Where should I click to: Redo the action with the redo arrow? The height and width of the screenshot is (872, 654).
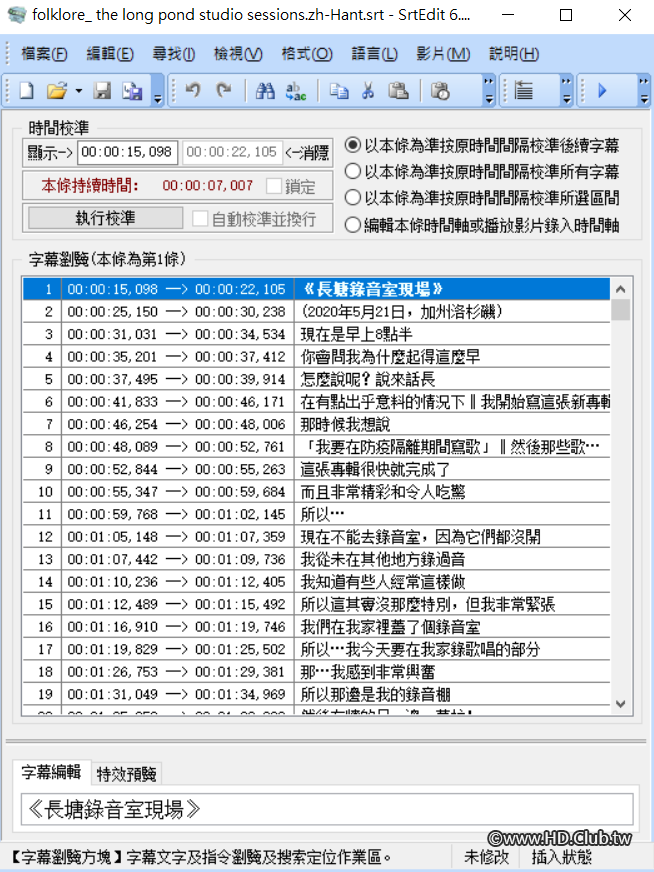pyautogui.click(x=224, y=90)
